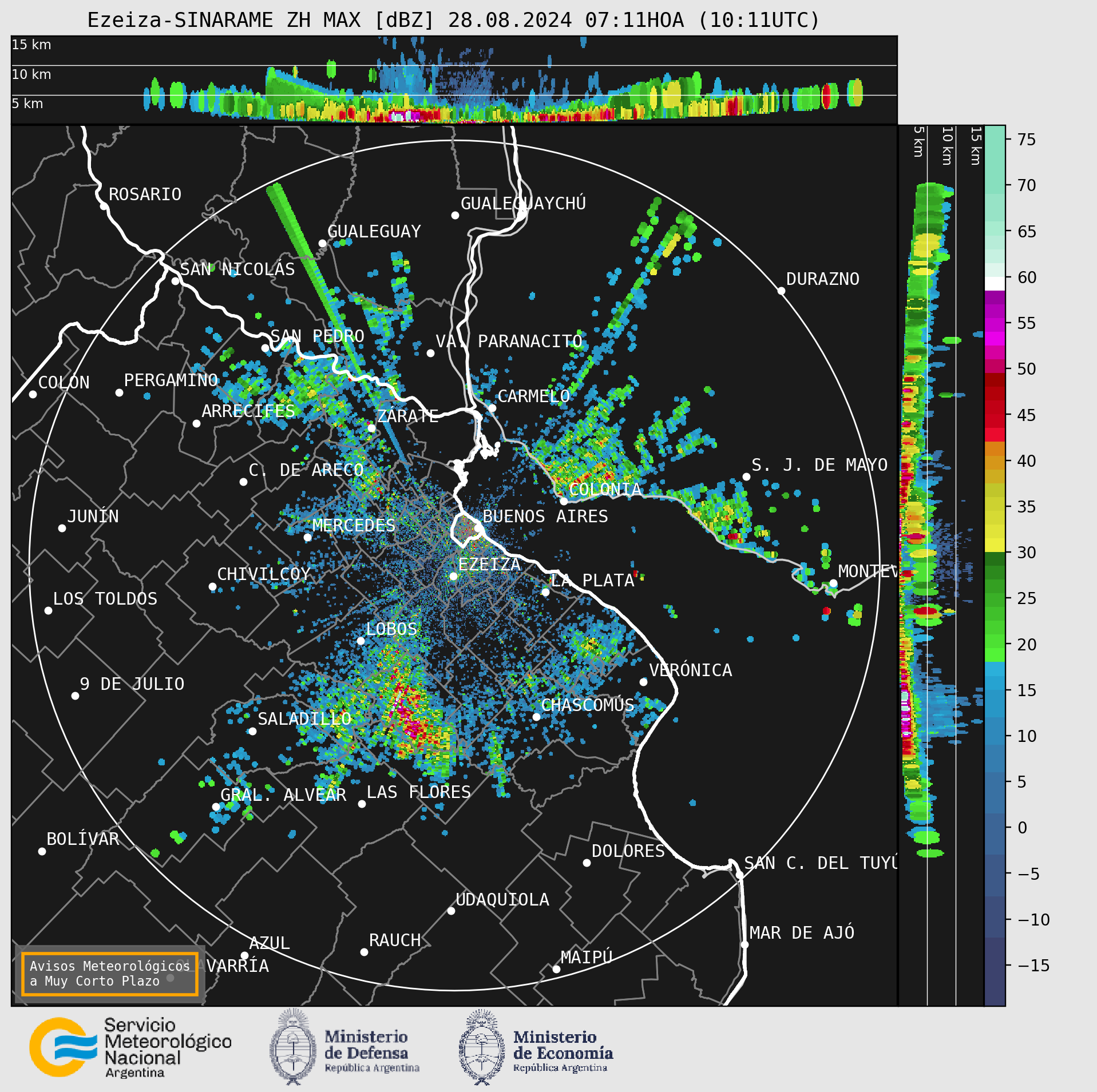Click the CARMELO city label

pyautogui.click(x=533, y=396)
